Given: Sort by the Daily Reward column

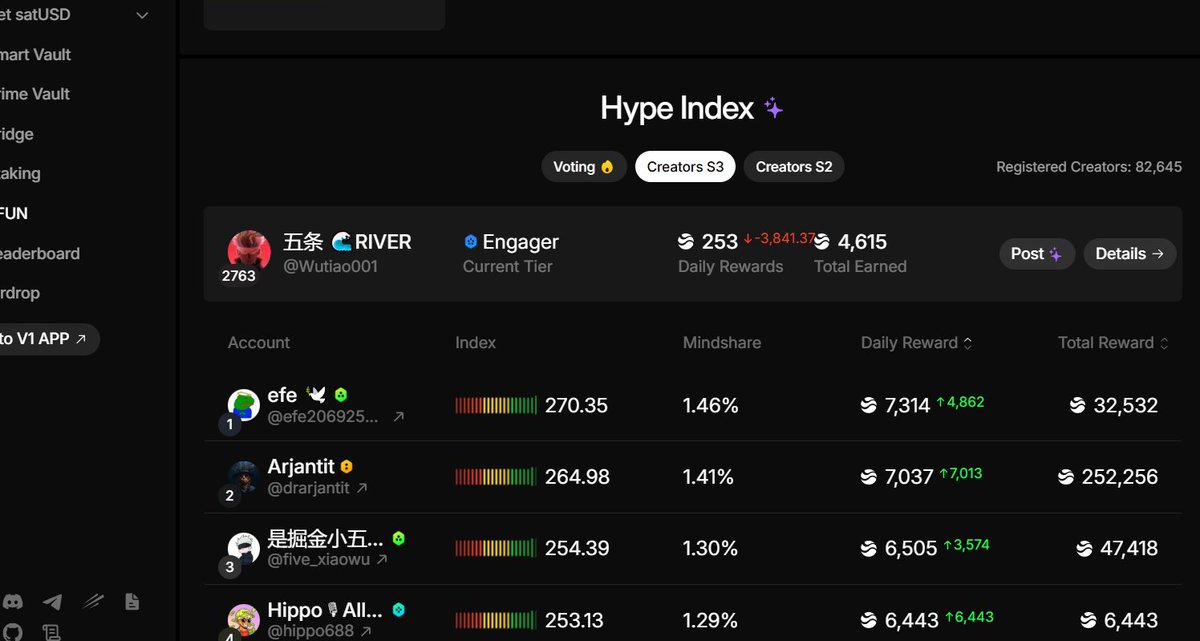Looking at the screenshot, I should coord(916,343).
